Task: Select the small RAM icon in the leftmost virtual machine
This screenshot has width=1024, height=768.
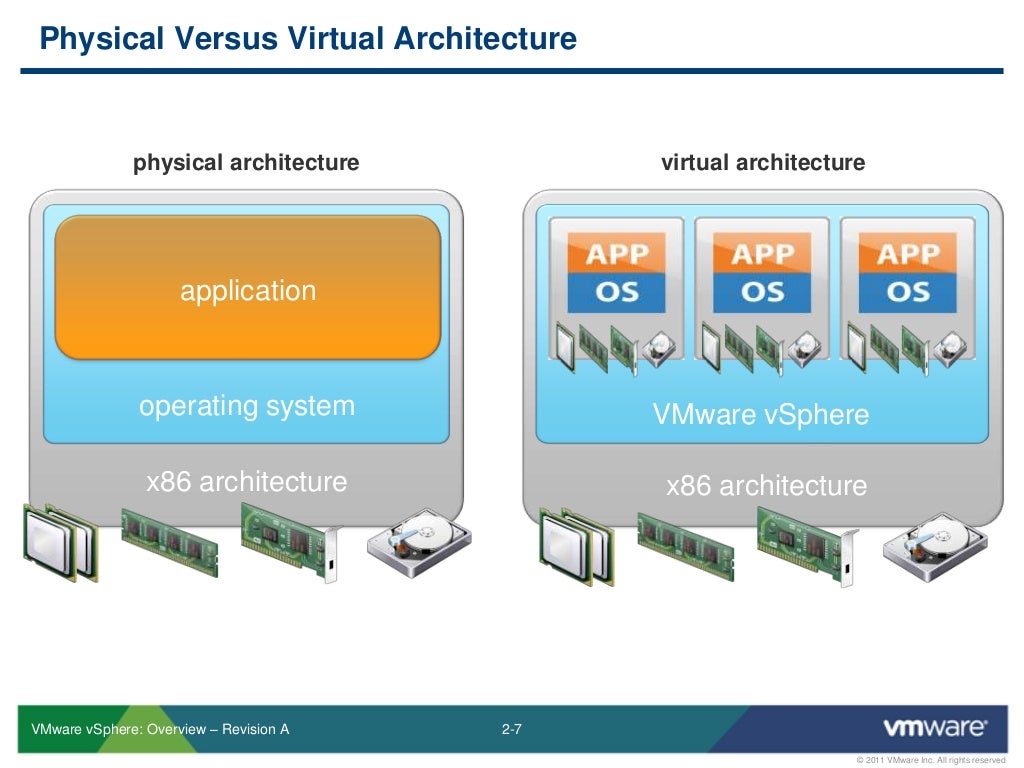Action: [x=593, y=349]
